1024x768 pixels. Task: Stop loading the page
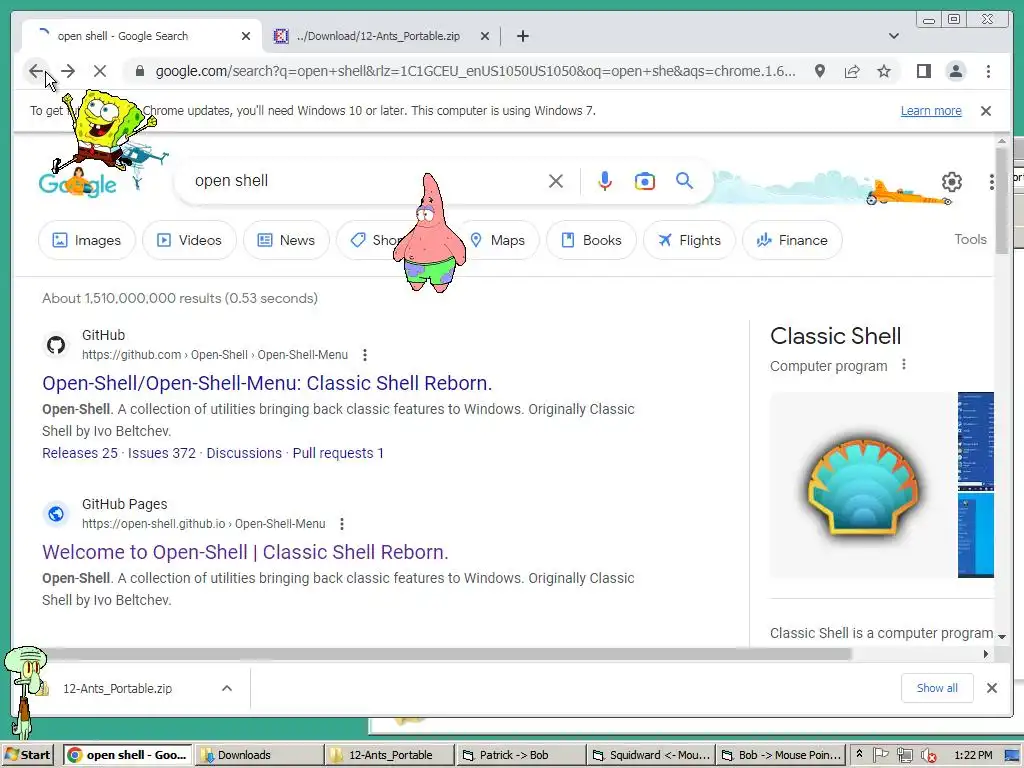click(100, 71)
